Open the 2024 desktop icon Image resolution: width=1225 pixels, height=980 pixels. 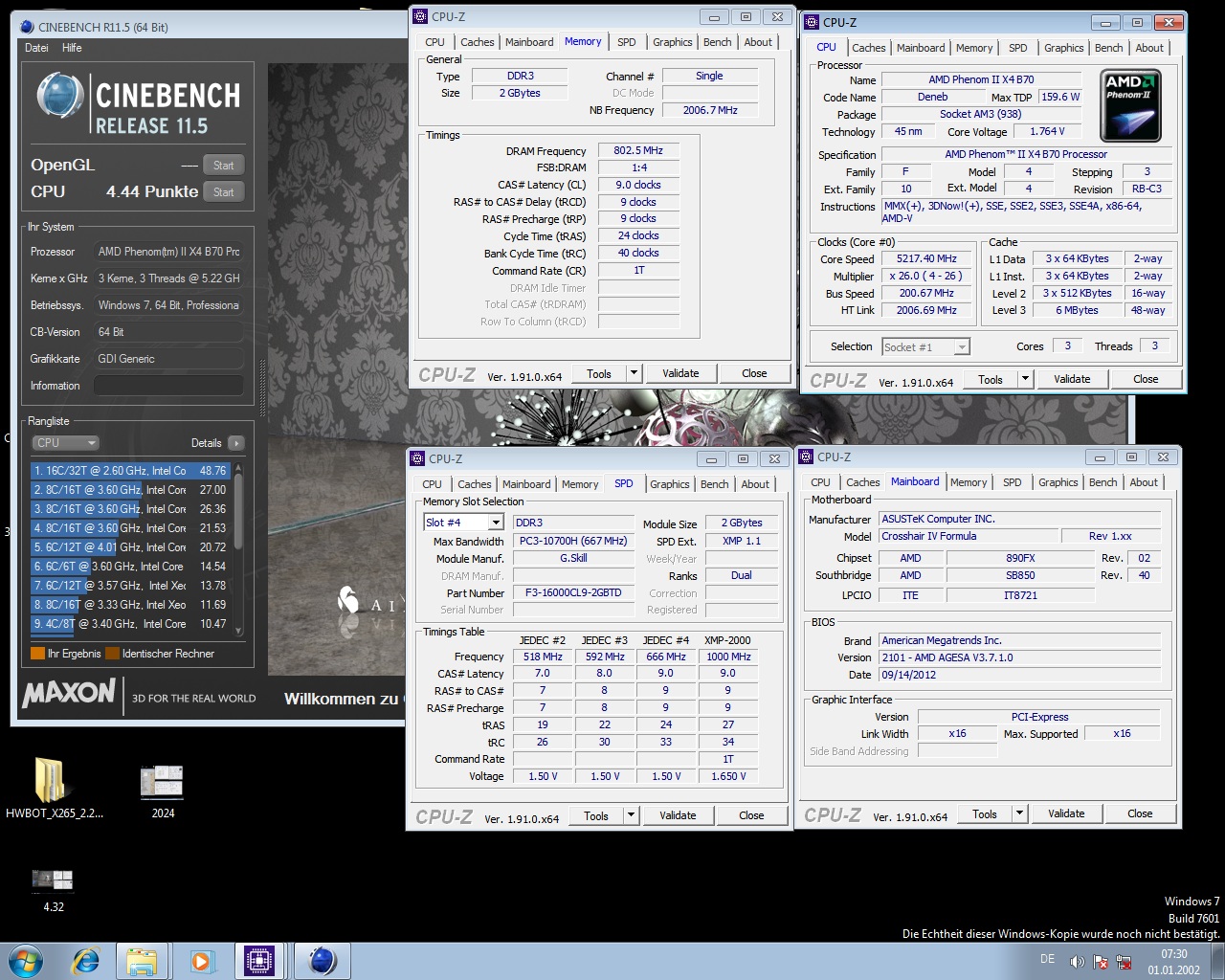(x=162, y=791)
